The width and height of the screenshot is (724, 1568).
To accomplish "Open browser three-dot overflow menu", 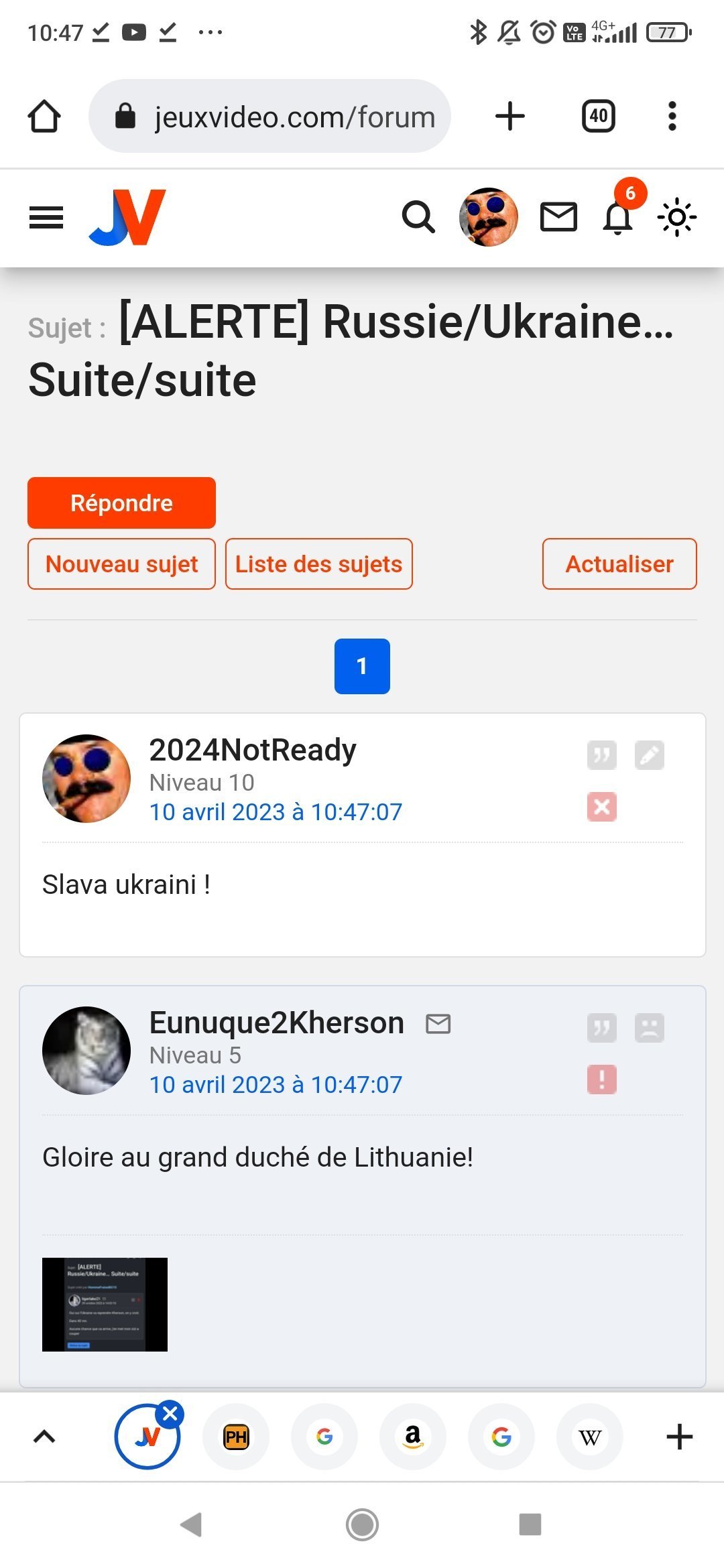I will coord(672,116).
